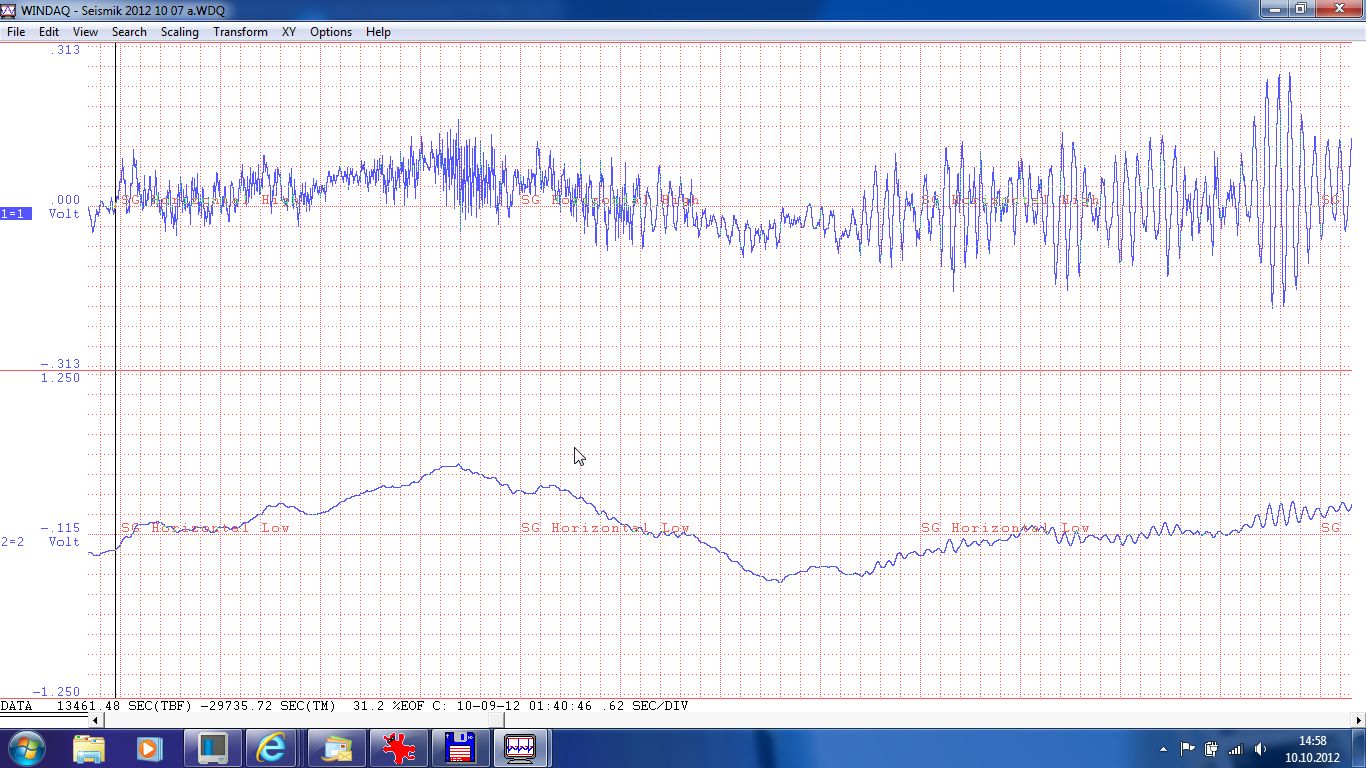Open Internet Explorer from the taskbar

pyautogui.click(x=271, y=748)
